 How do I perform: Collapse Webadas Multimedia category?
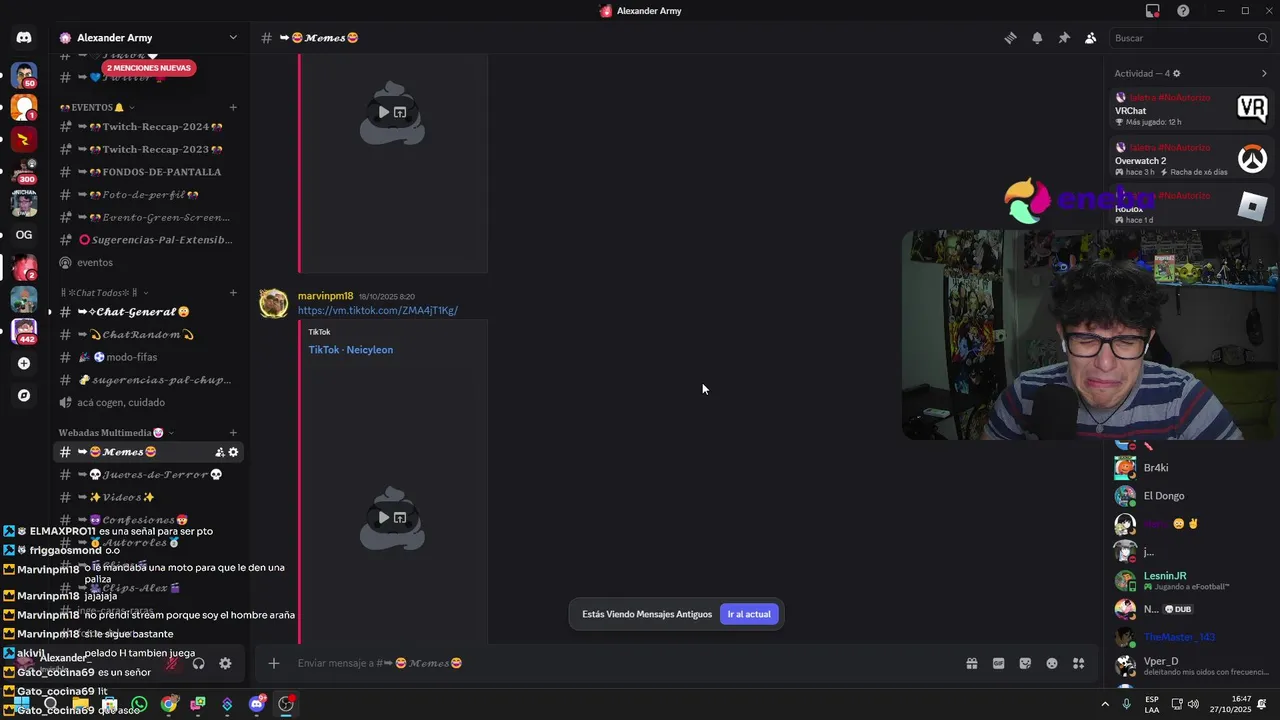tap(116, 433)
